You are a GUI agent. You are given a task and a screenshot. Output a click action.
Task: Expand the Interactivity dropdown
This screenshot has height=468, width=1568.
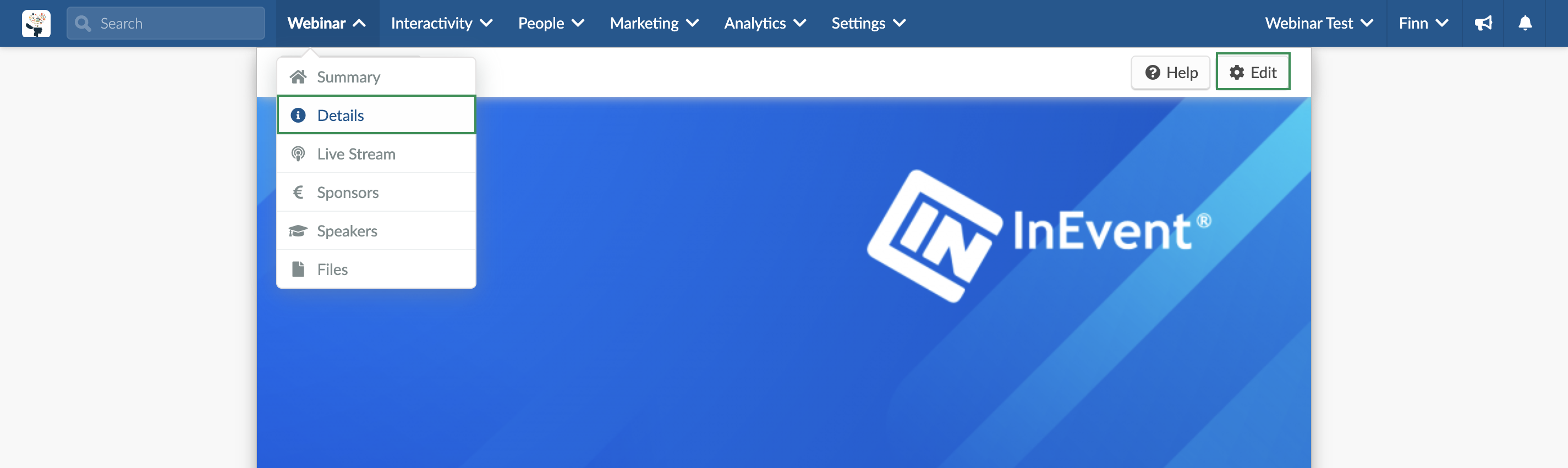point(442,23)
